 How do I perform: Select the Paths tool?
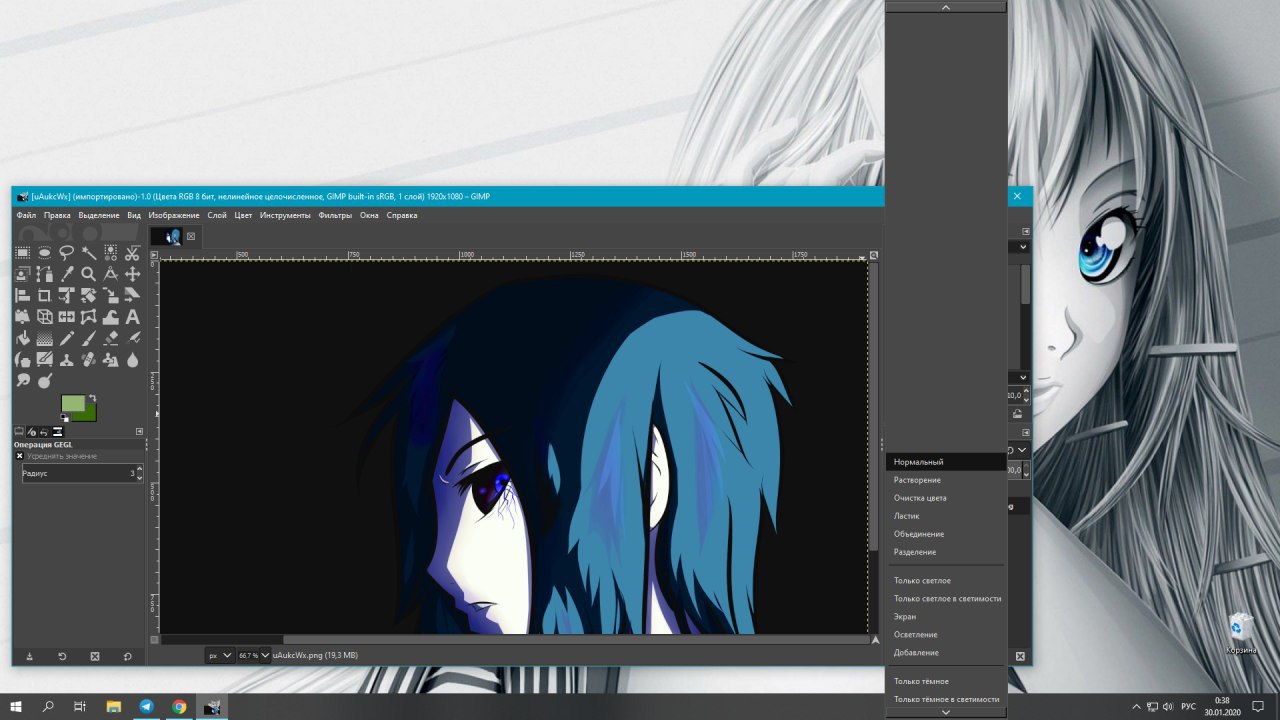pos(45,273)
